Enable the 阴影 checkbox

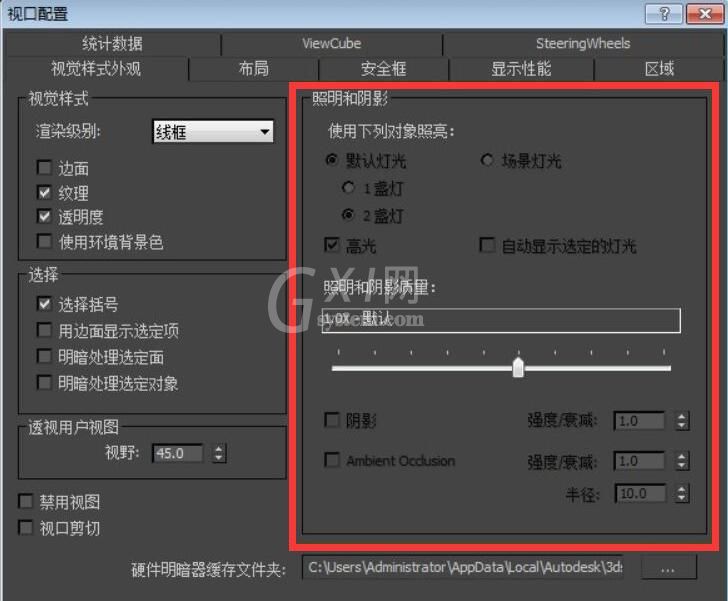click(332, 420)
